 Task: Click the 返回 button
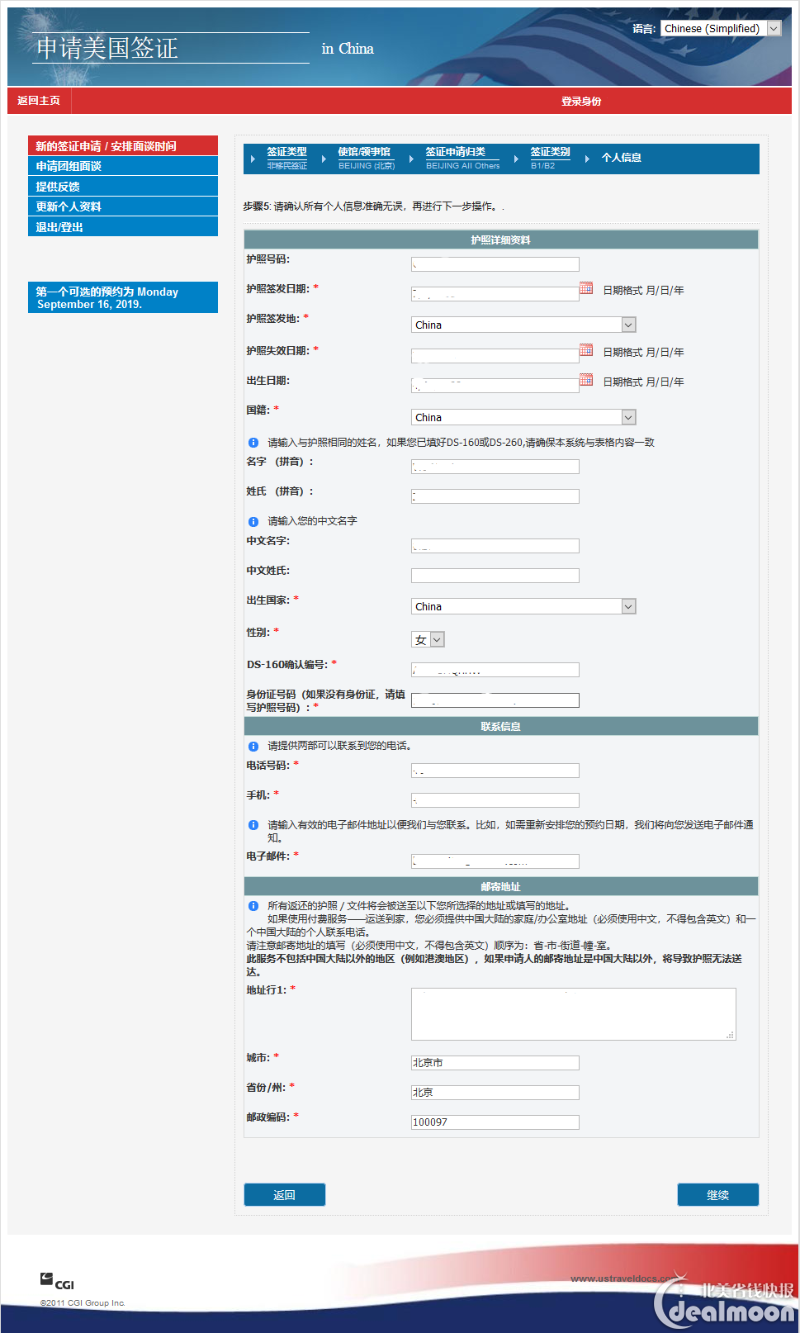pyautogui.click(x=284, y=1195)
